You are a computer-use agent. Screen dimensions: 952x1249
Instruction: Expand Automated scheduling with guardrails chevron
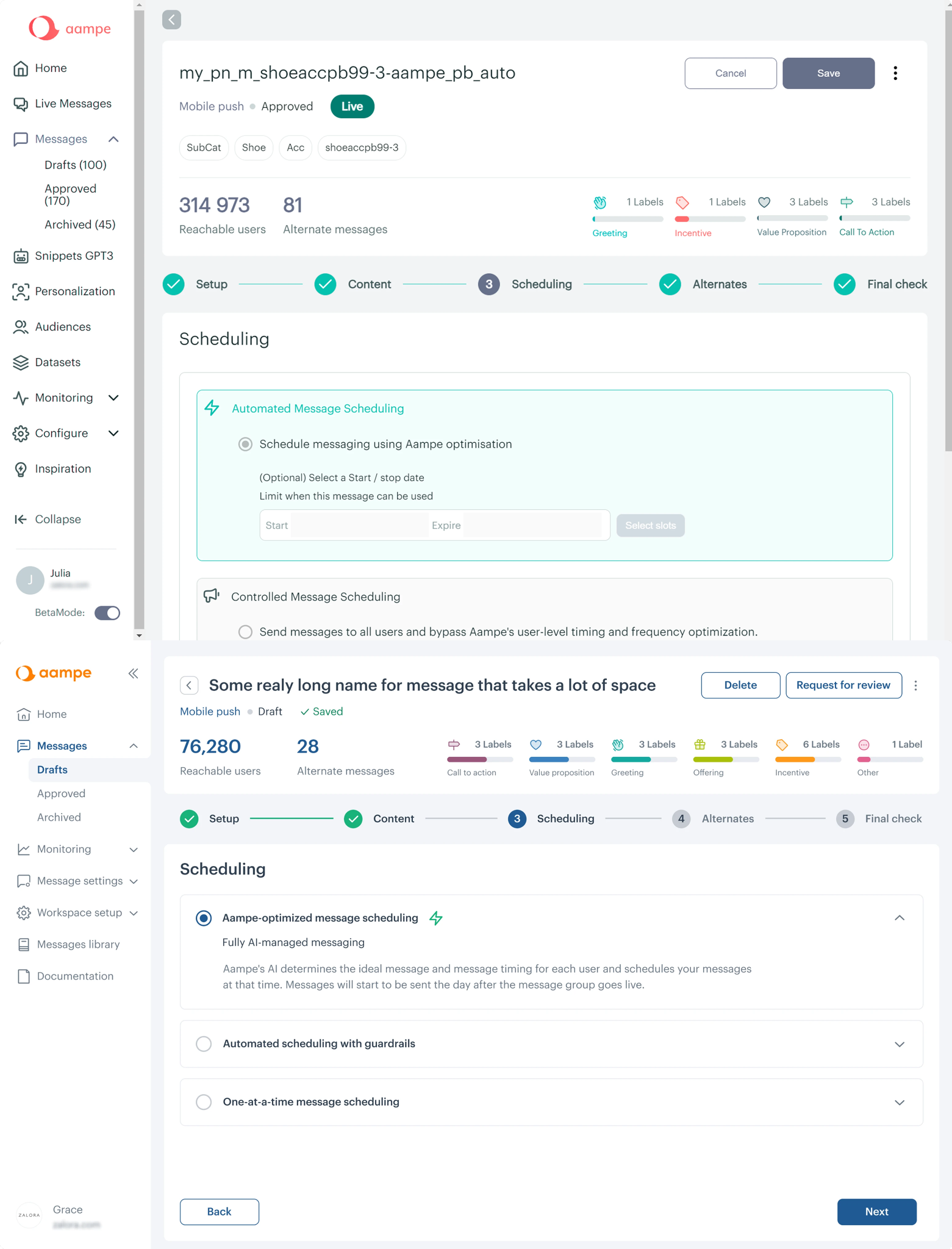(x=899, y=1044)
